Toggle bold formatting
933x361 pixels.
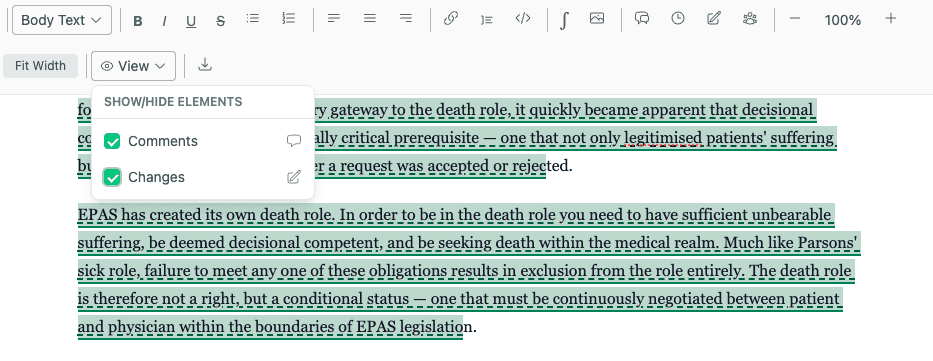[138, 21]
